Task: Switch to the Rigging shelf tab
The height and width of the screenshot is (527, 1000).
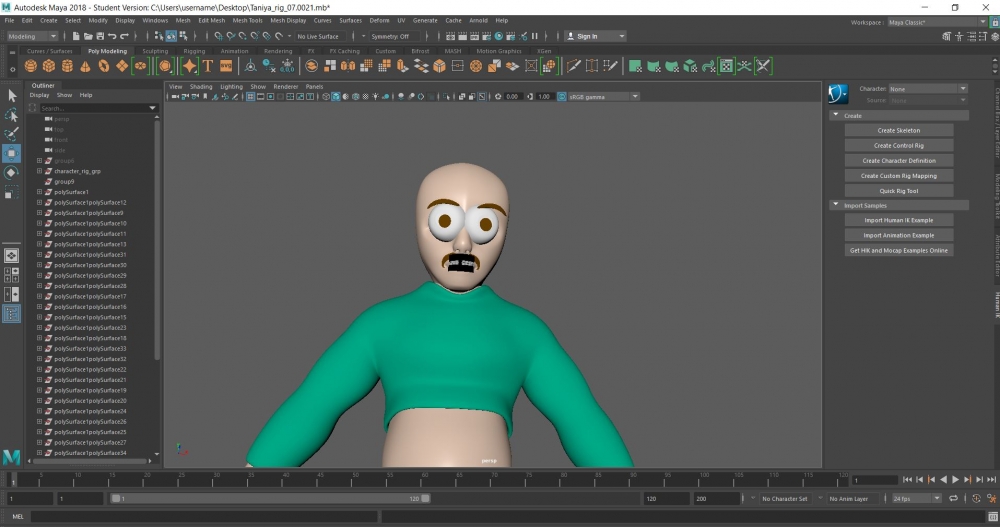Action: (x=194, y=51)
